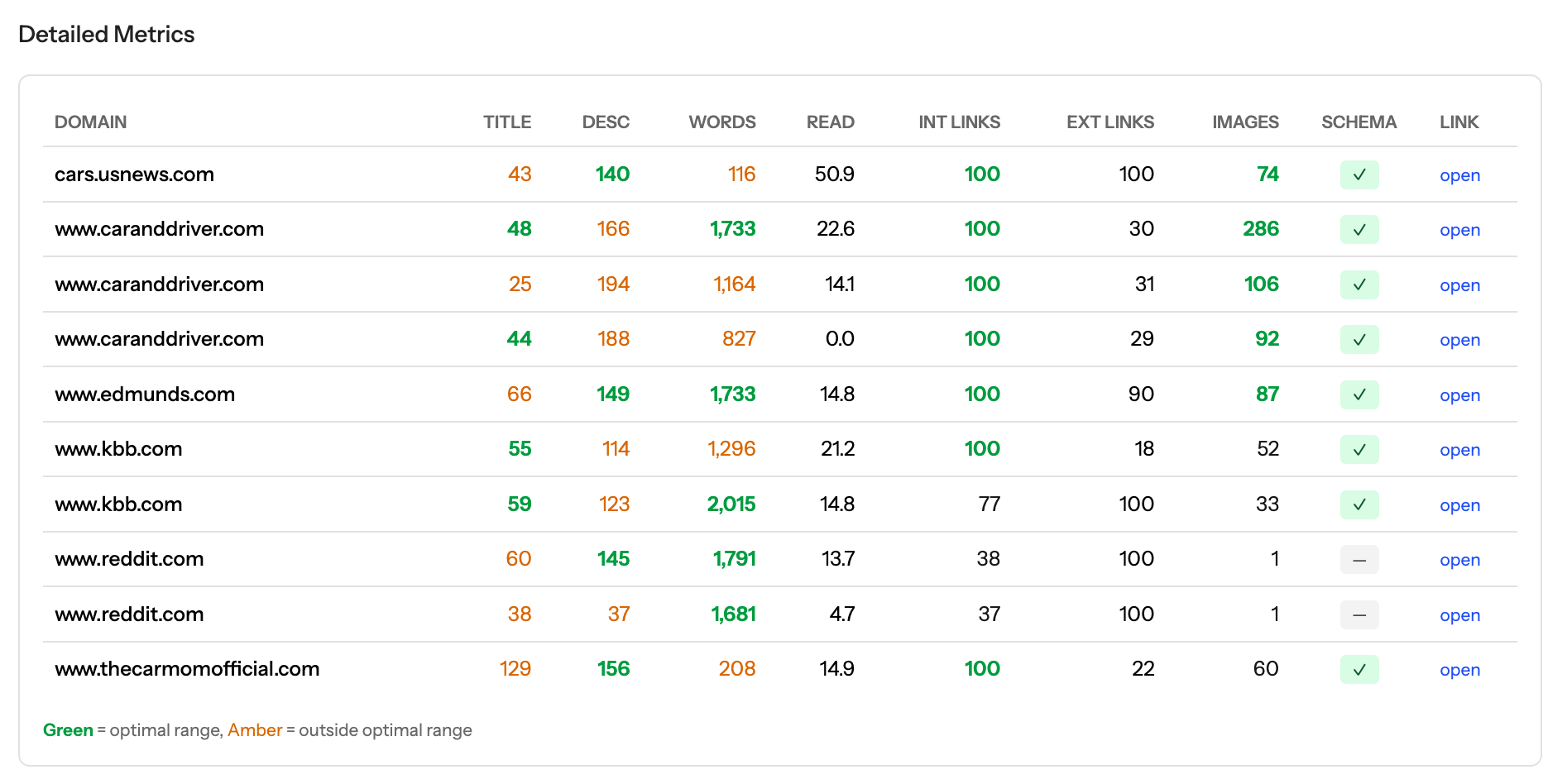The height and width of the screenshot is (784, 1567).
Task: Follow the open link in the reddit row with title 38
Action: coord(1459,615)
